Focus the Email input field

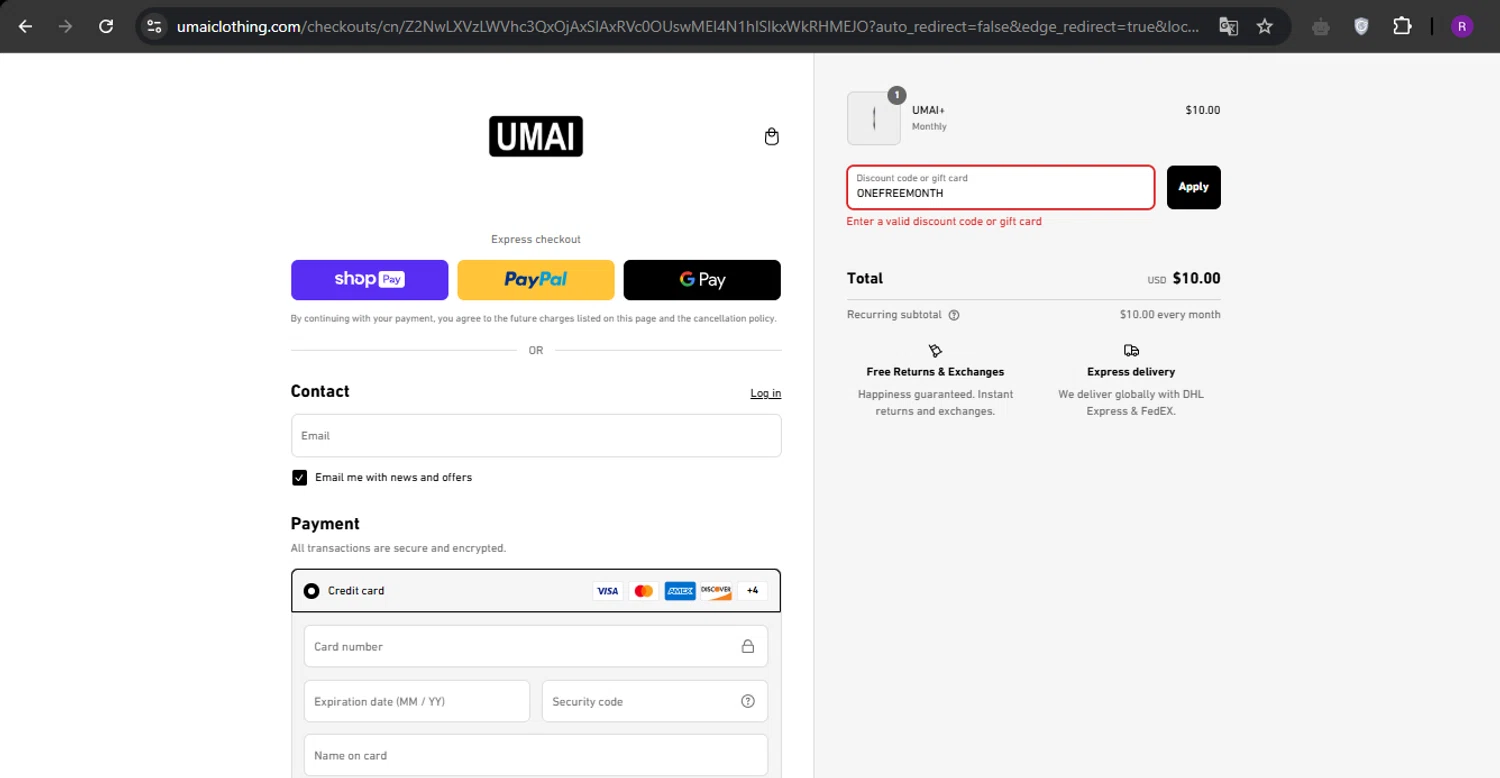point(536,436)
